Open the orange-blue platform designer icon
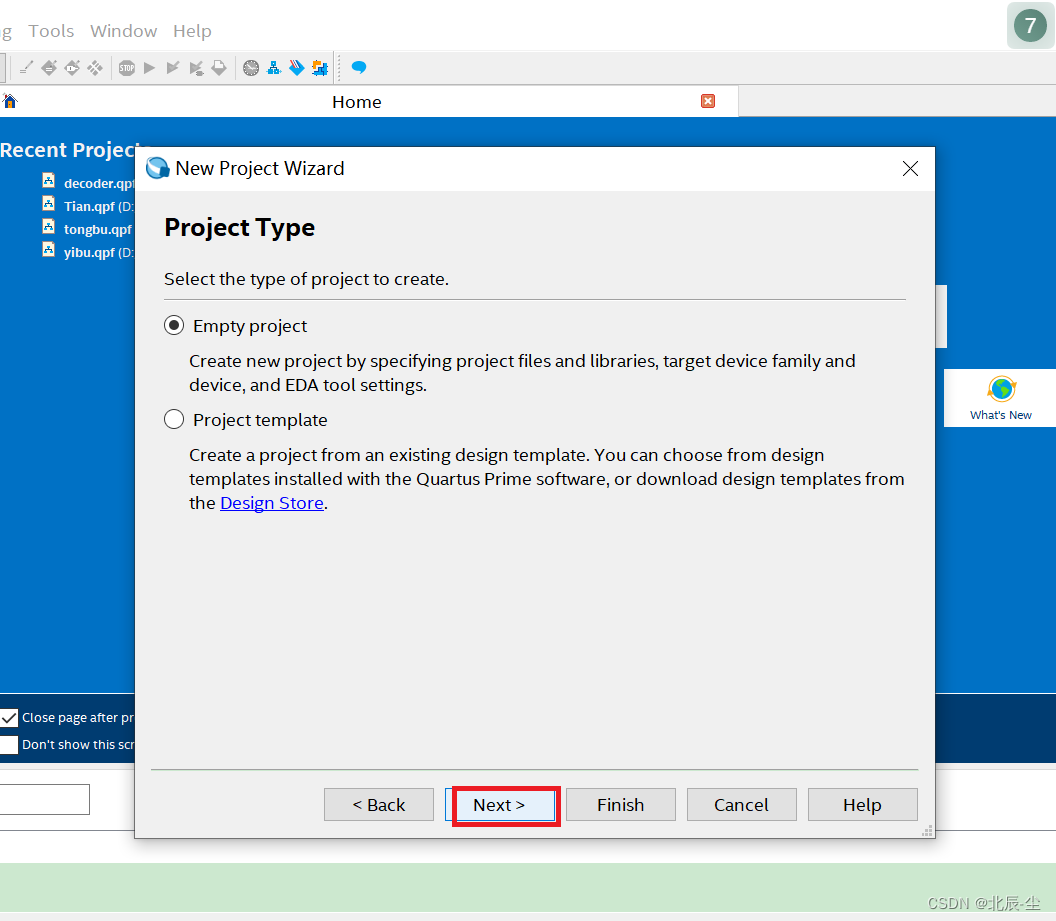This screenshot has width=1056, height=921. 320,67
